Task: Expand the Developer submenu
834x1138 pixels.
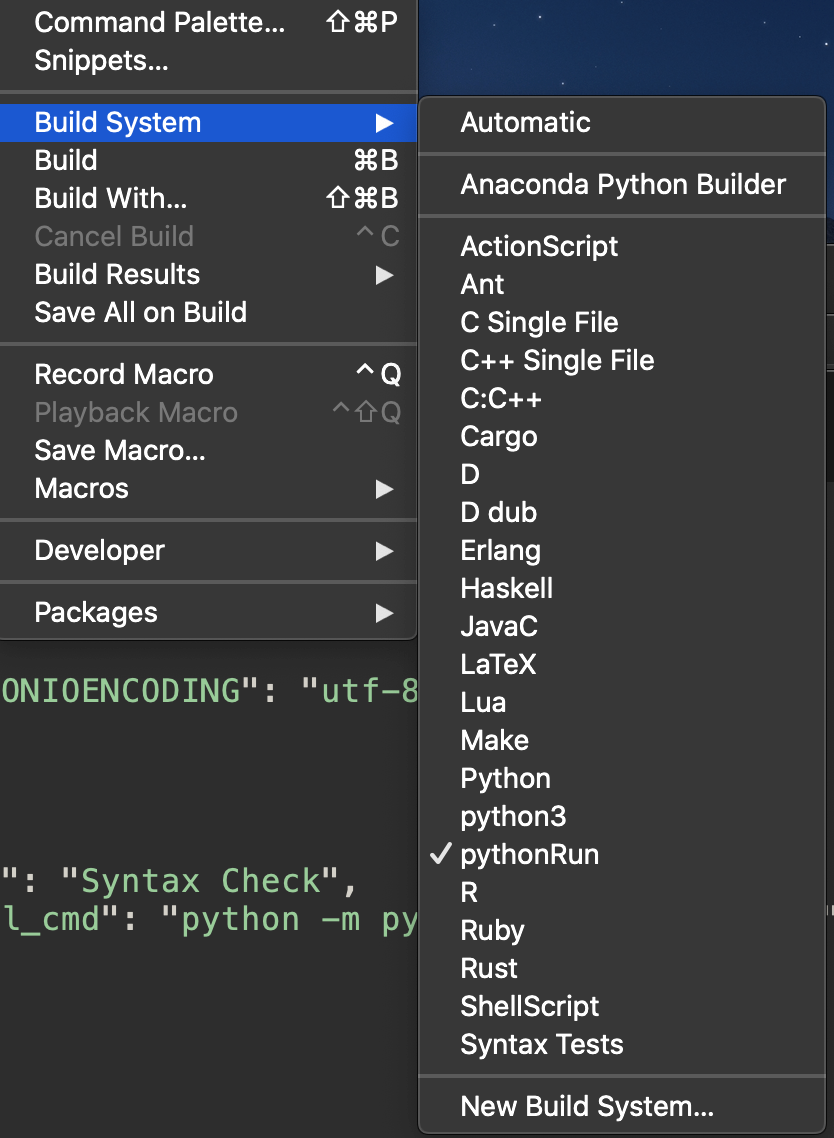Action: pos(100,551)
